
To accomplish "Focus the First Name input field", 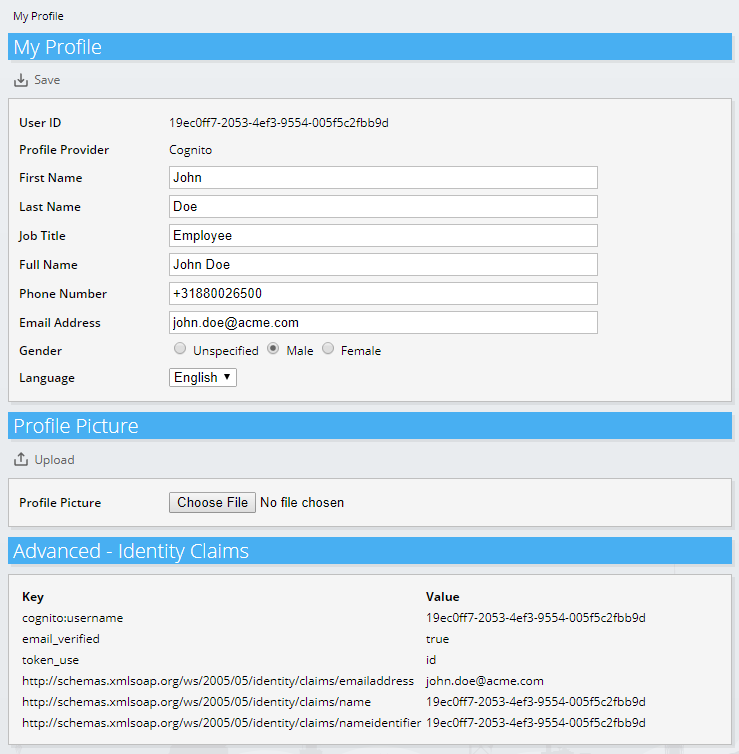I will pos(383,178).
